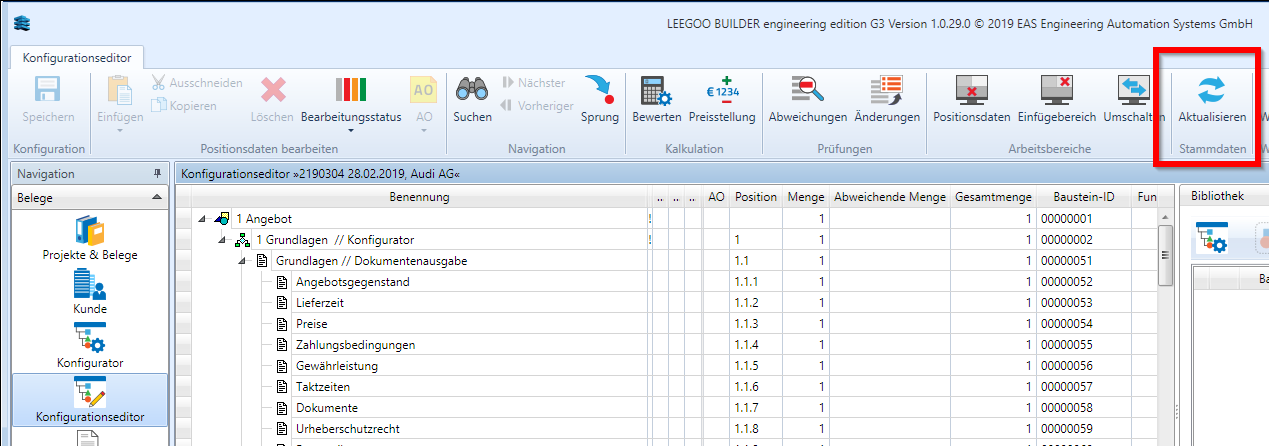Select the Konfigurationseditor ribbon tab

tap(78, 58)
